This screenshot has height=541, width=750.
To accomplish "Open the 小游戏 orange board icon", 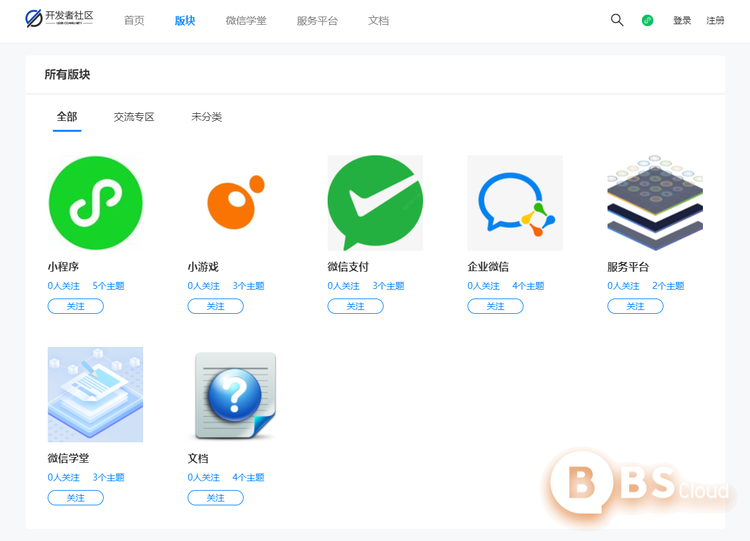I will tap(235, 203).
